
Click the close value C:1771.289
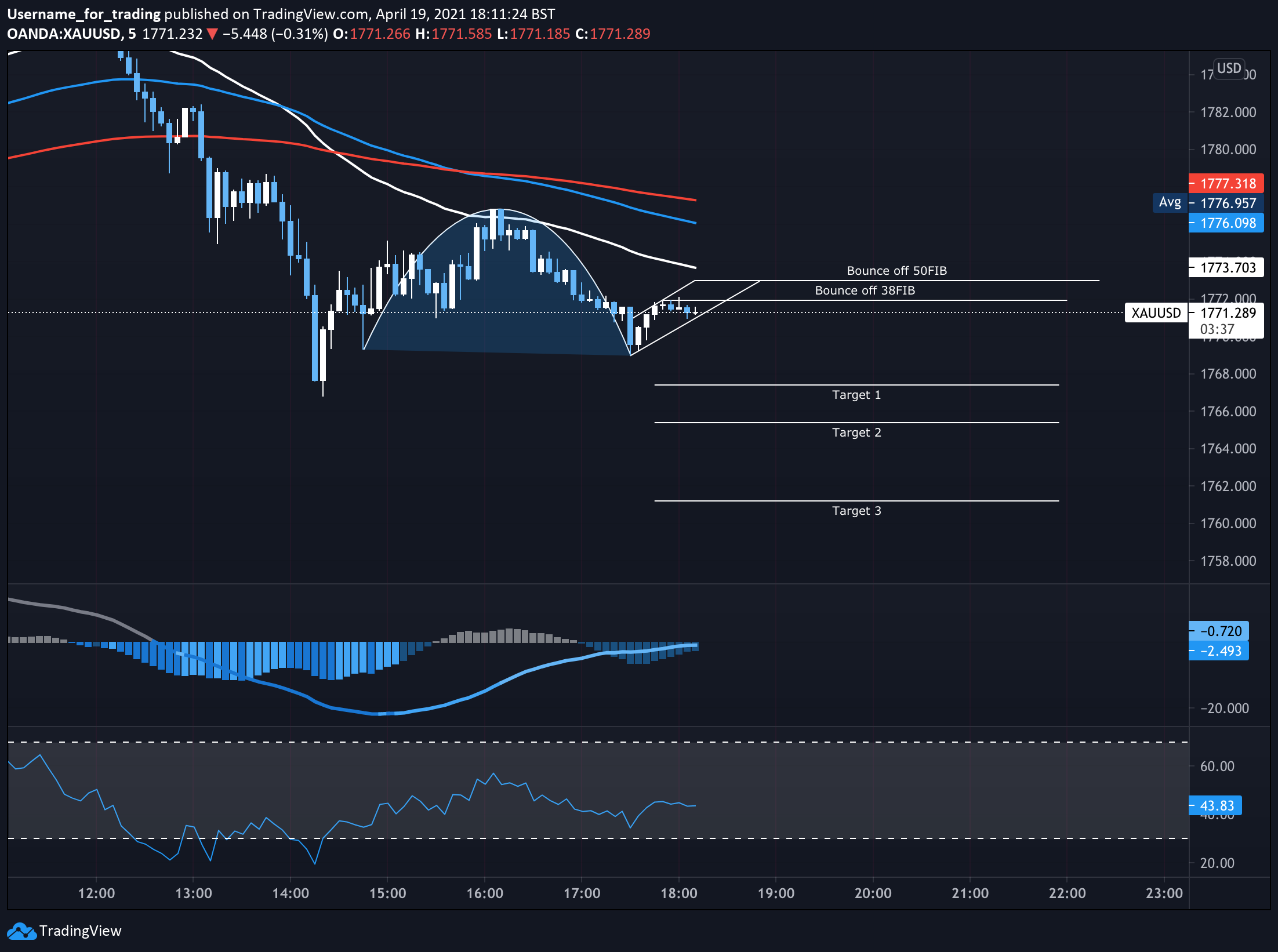click(x=613, y=34)
